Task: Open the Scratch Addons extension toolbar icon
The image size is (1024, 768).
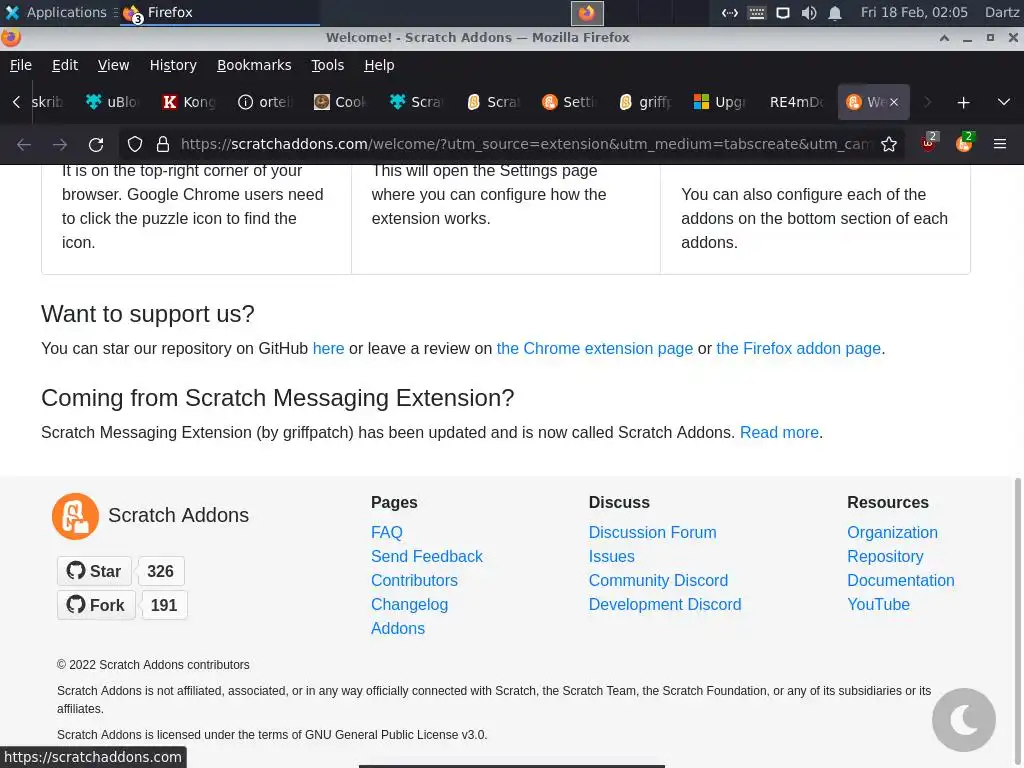Action: (964, 142)
